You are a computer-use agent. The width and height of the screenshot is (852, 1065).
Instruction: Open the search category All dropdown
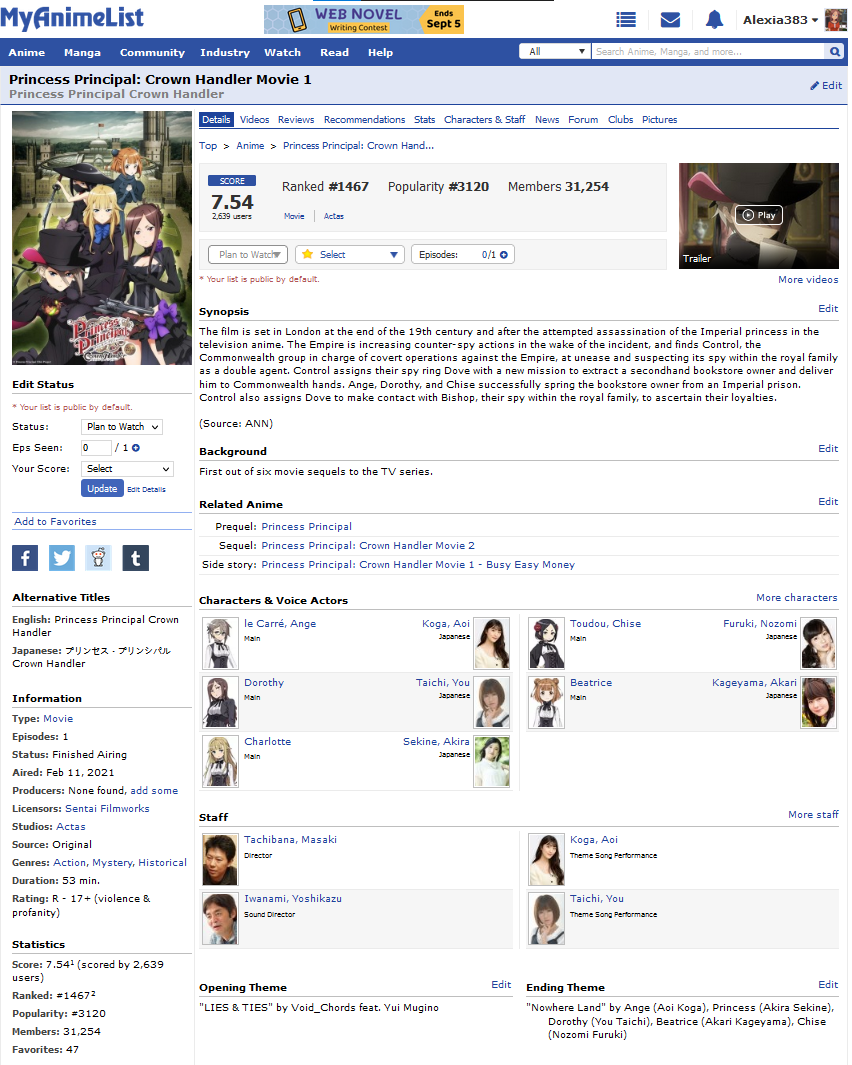555,52
